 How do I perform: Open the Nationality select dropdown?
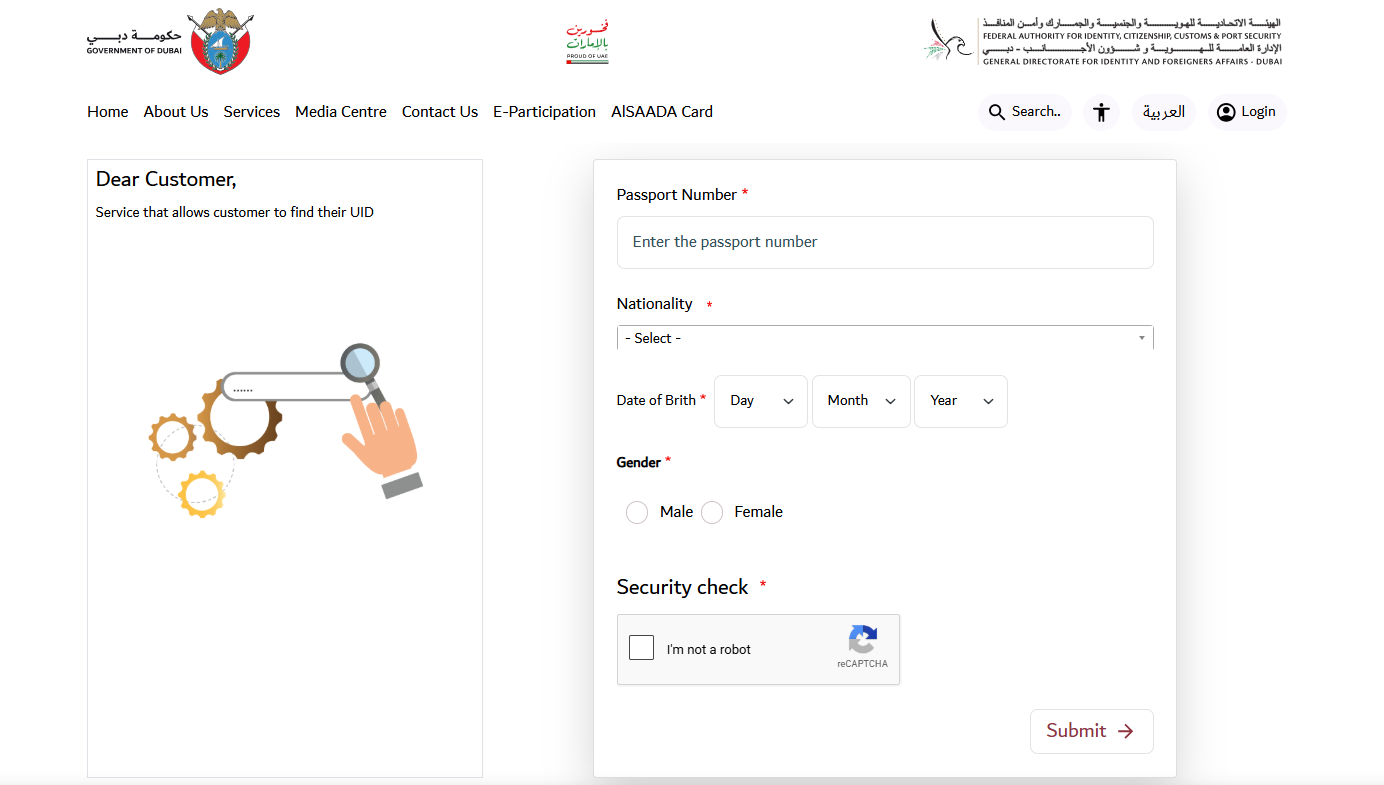pos(885,338)
